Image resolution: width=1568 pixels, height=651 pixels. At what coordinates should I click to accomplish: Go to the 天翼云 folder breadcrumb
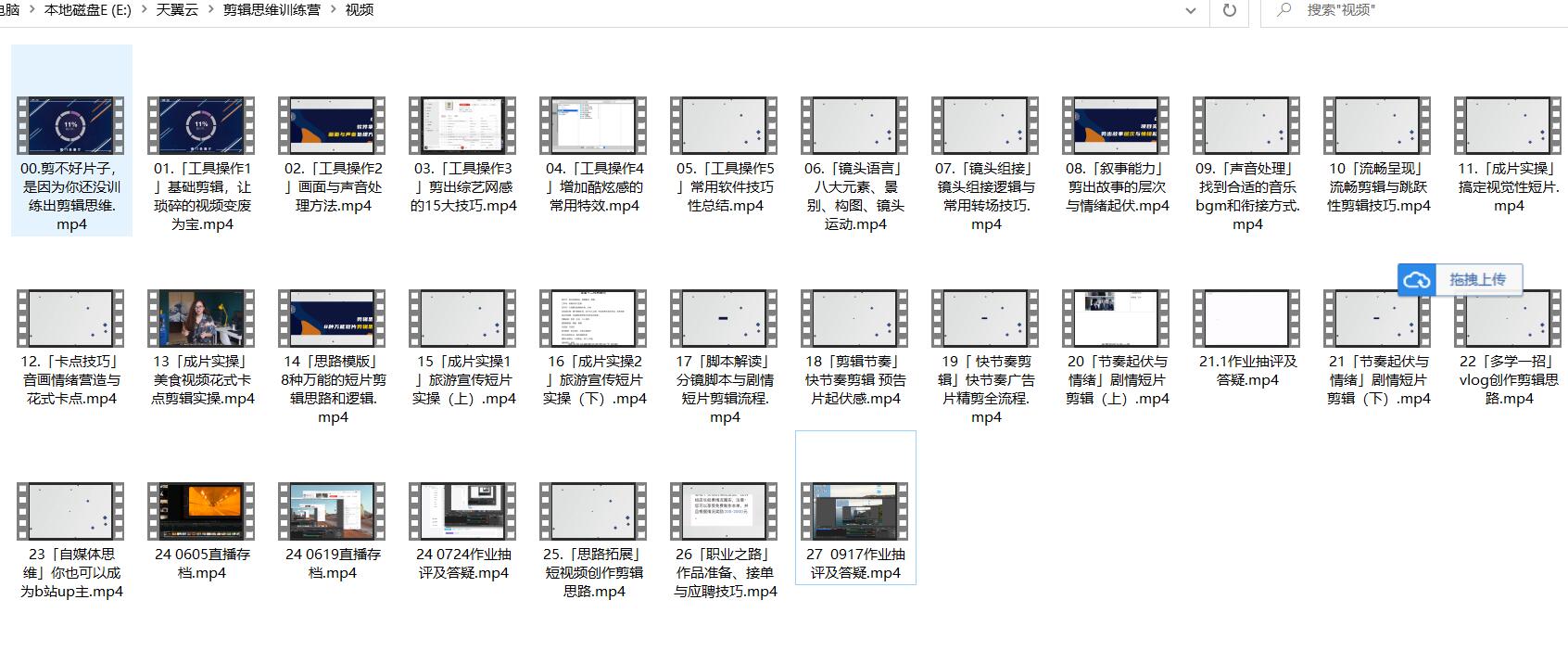[177, 10]
